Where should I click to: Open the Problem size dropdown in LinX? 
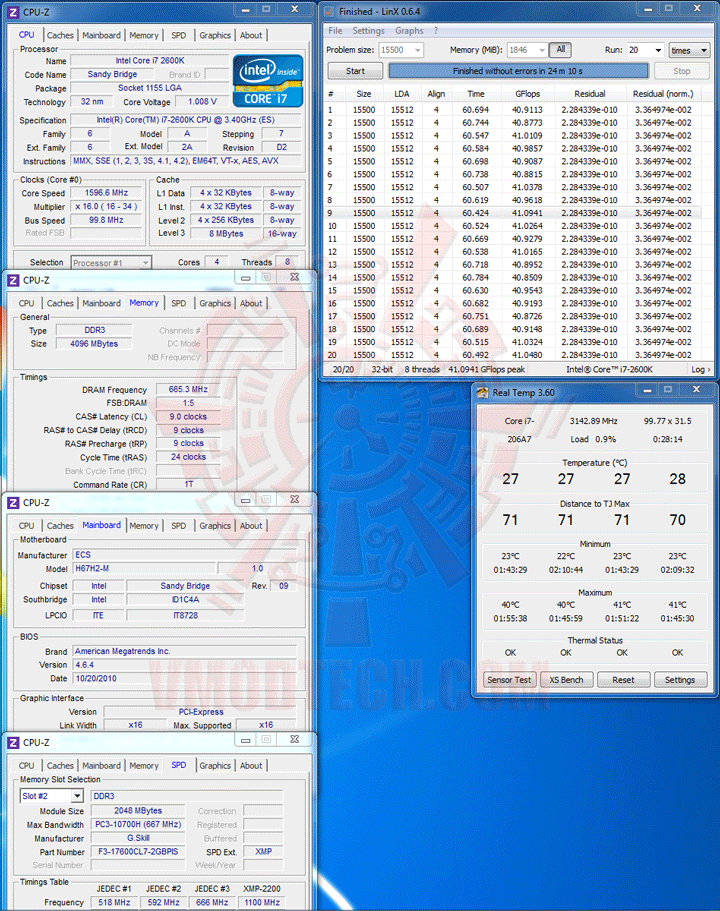click(x=417, y=51)
